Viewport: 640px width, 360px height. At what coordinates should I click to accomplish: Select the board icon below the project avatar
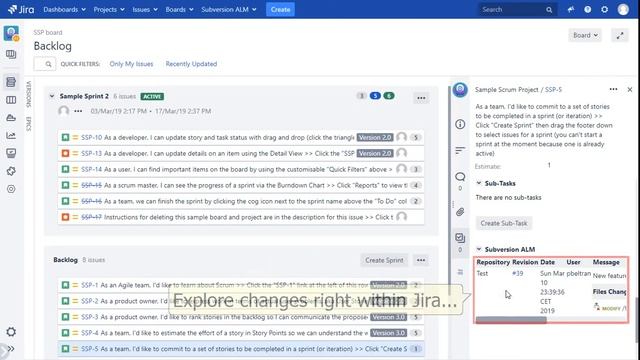[11, 54]
